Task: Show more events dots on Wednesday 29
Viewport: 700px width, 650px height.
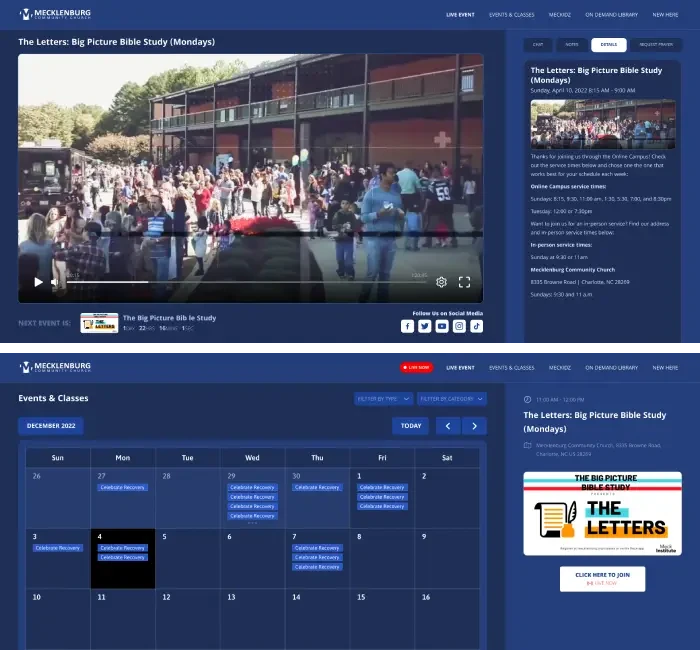Action: coord(252,523)
